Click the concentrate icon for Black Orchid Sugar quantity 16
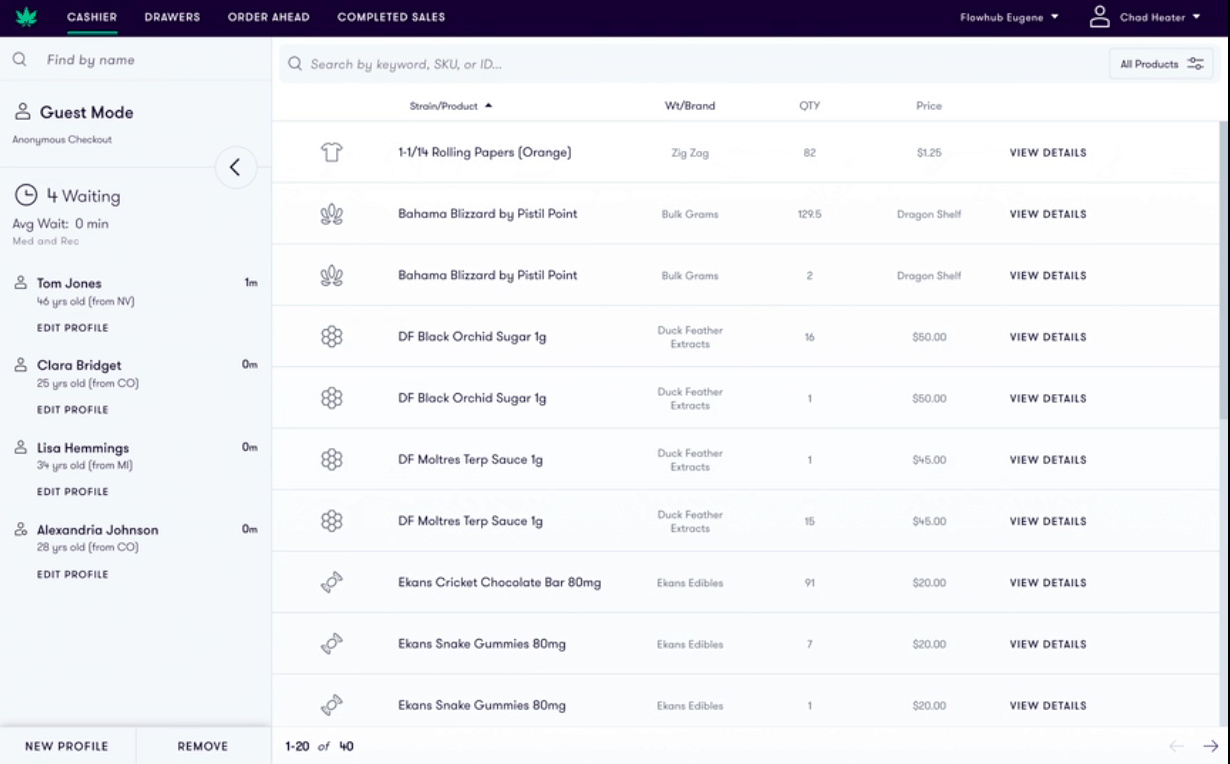Screen dimensions: 1230x764 332,337
